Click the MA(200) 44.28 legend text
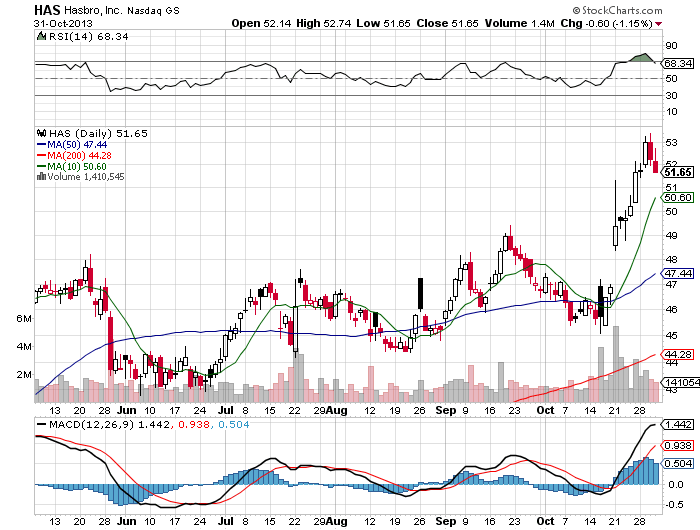Image resolution: width=700 pixels, height=530 pixels. 79,156
